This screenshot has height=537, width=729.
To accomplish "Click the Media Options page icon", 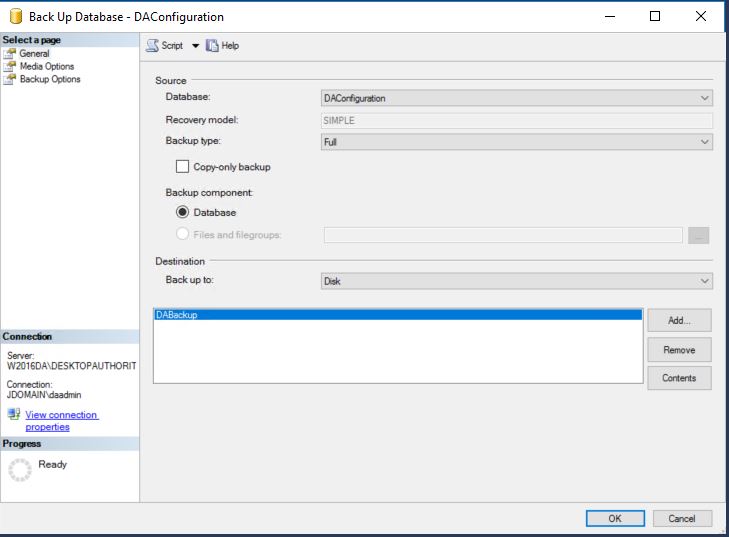I will point(10,66).
